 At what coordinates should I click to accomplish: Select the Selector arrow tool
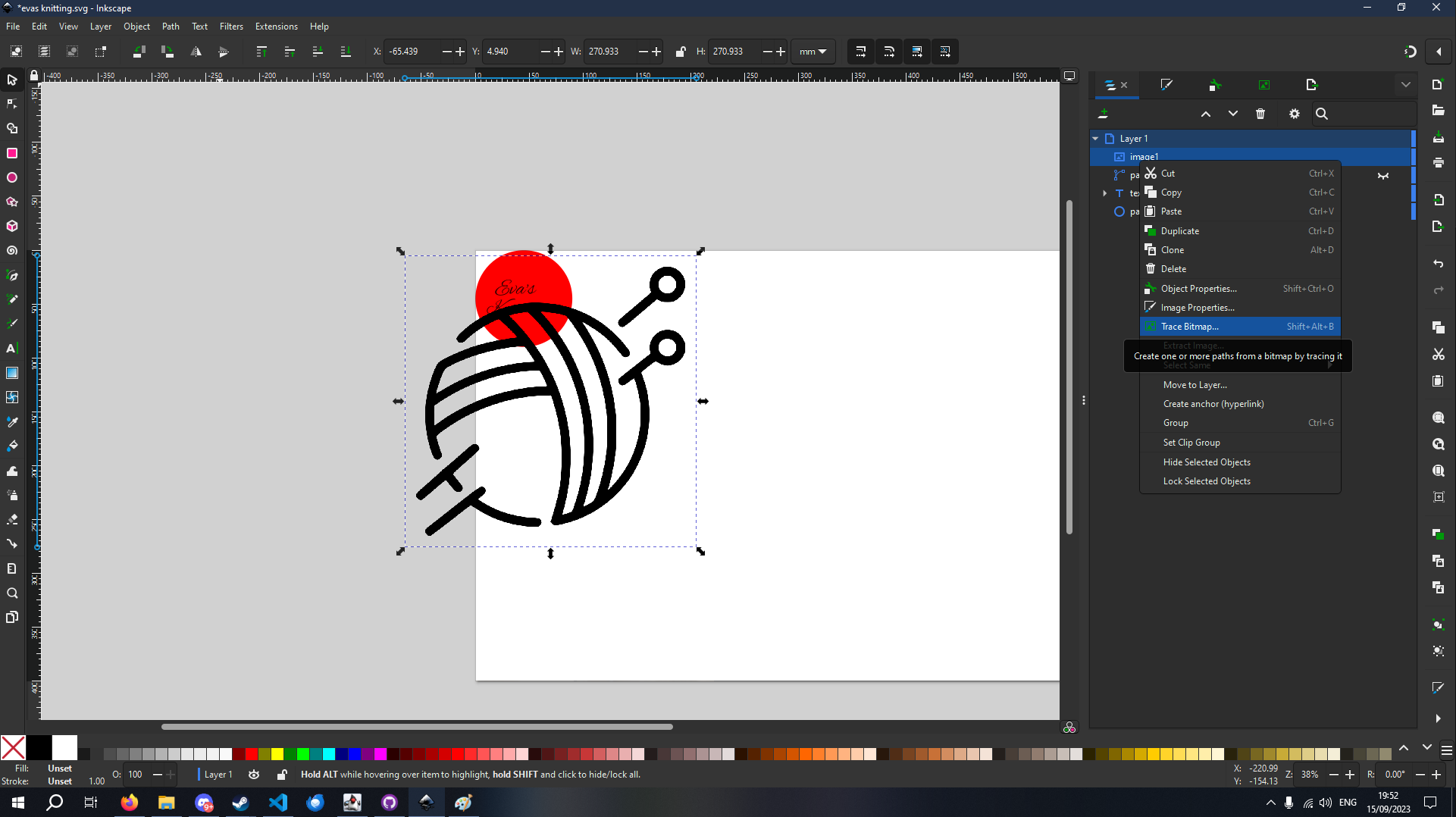point(12,80)
